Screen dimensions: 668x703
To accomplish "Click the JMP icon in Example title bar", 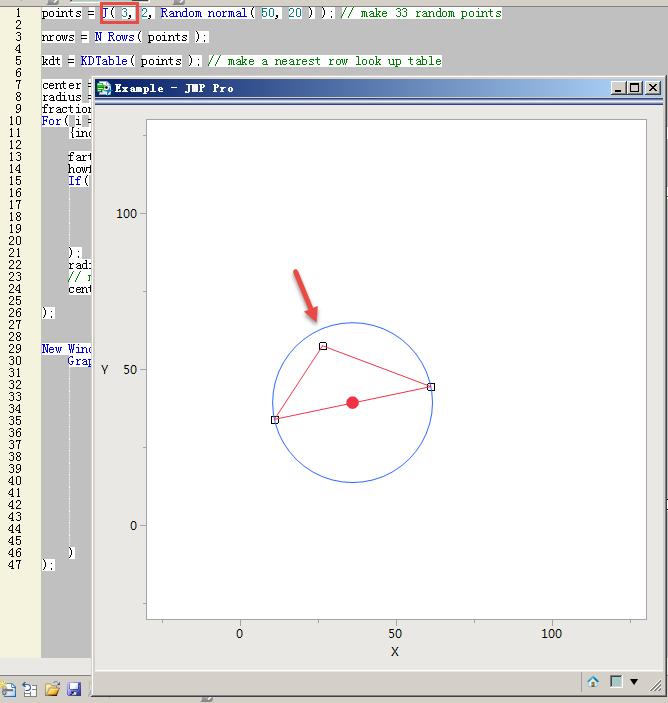I will tap(104, 88).
